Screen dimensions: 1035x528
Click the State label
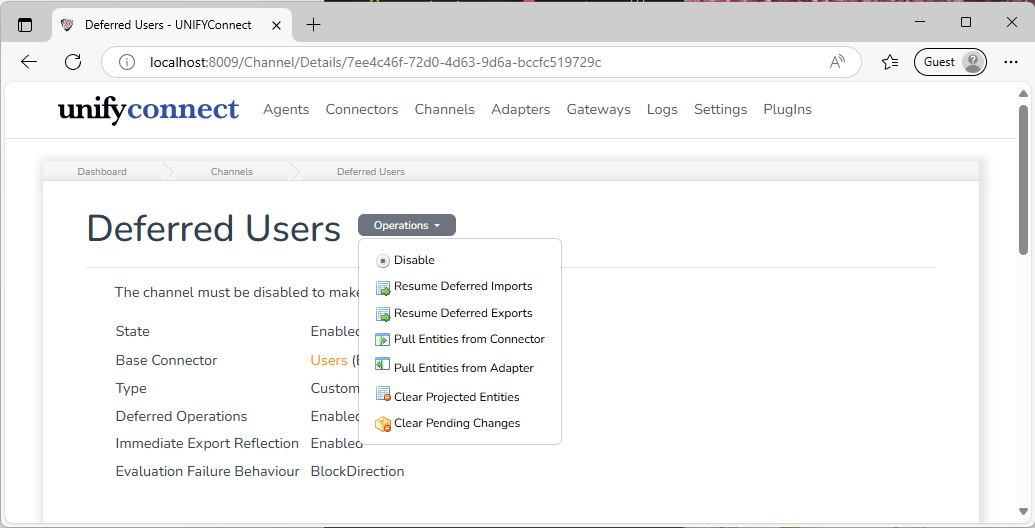(x=133, y=331)
